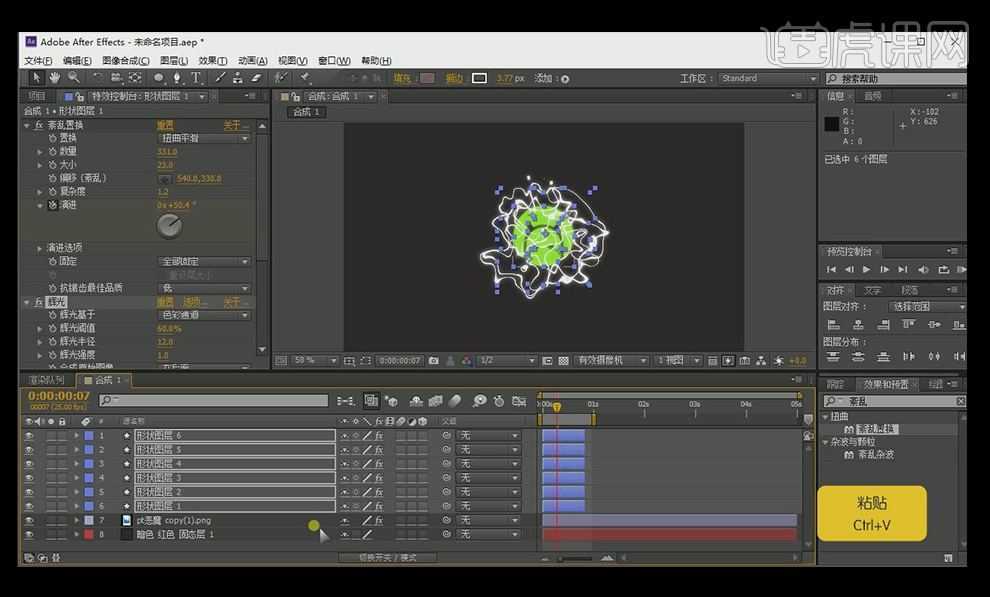Select the Zoom magnifier tool

[73, 78]
